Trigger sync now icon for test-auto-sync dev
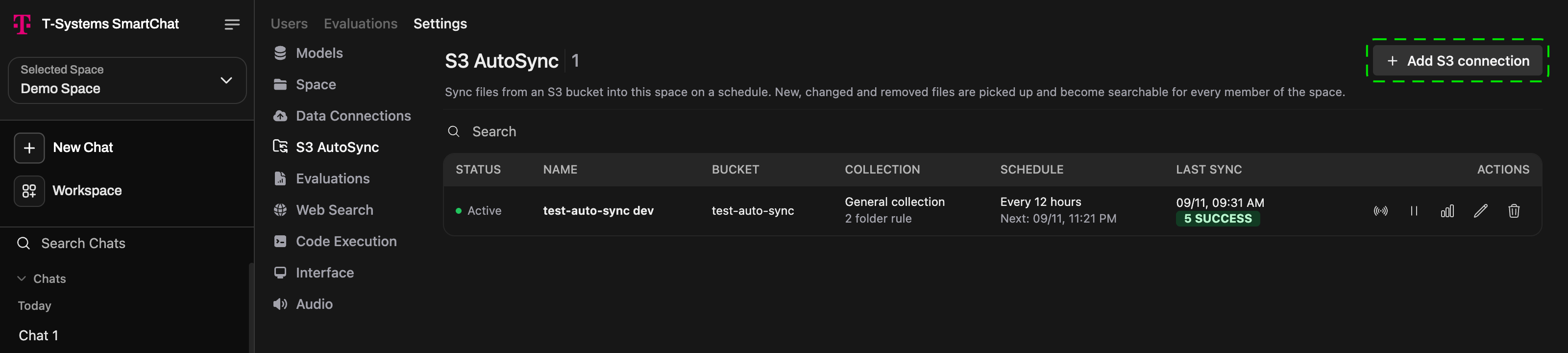Image resolution: width=1568 pixels, height=353 pixels. 1380,211
